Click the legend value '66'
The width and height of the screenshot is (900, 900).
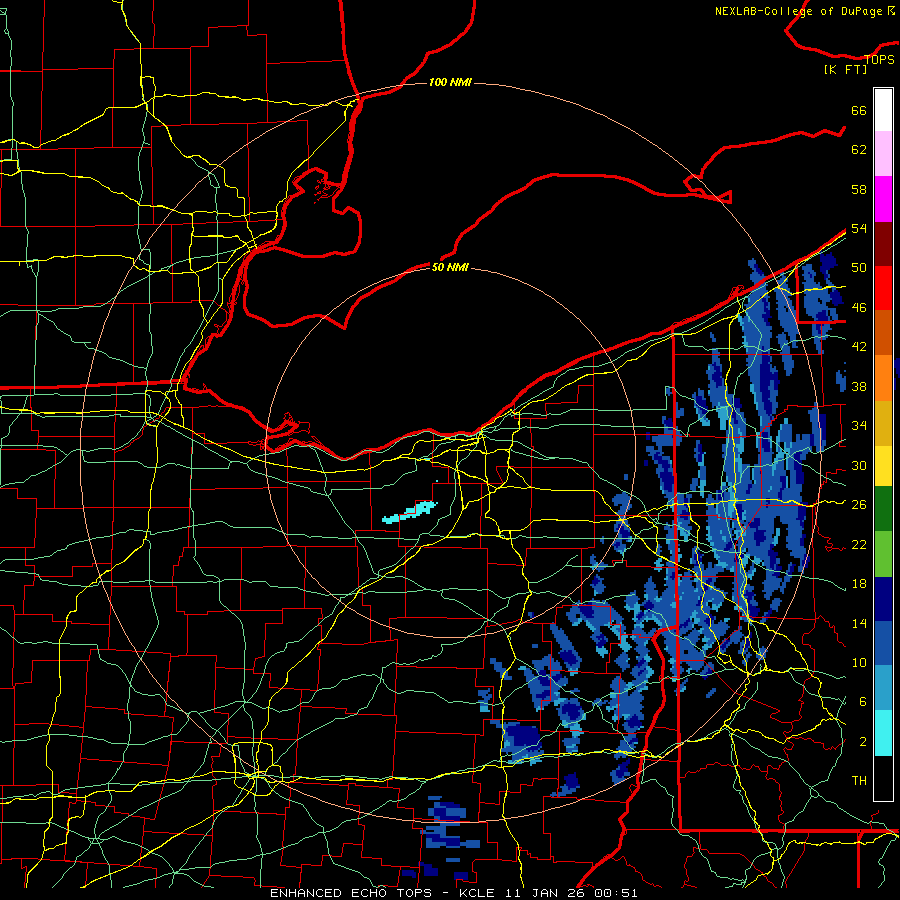coord(859,110)
